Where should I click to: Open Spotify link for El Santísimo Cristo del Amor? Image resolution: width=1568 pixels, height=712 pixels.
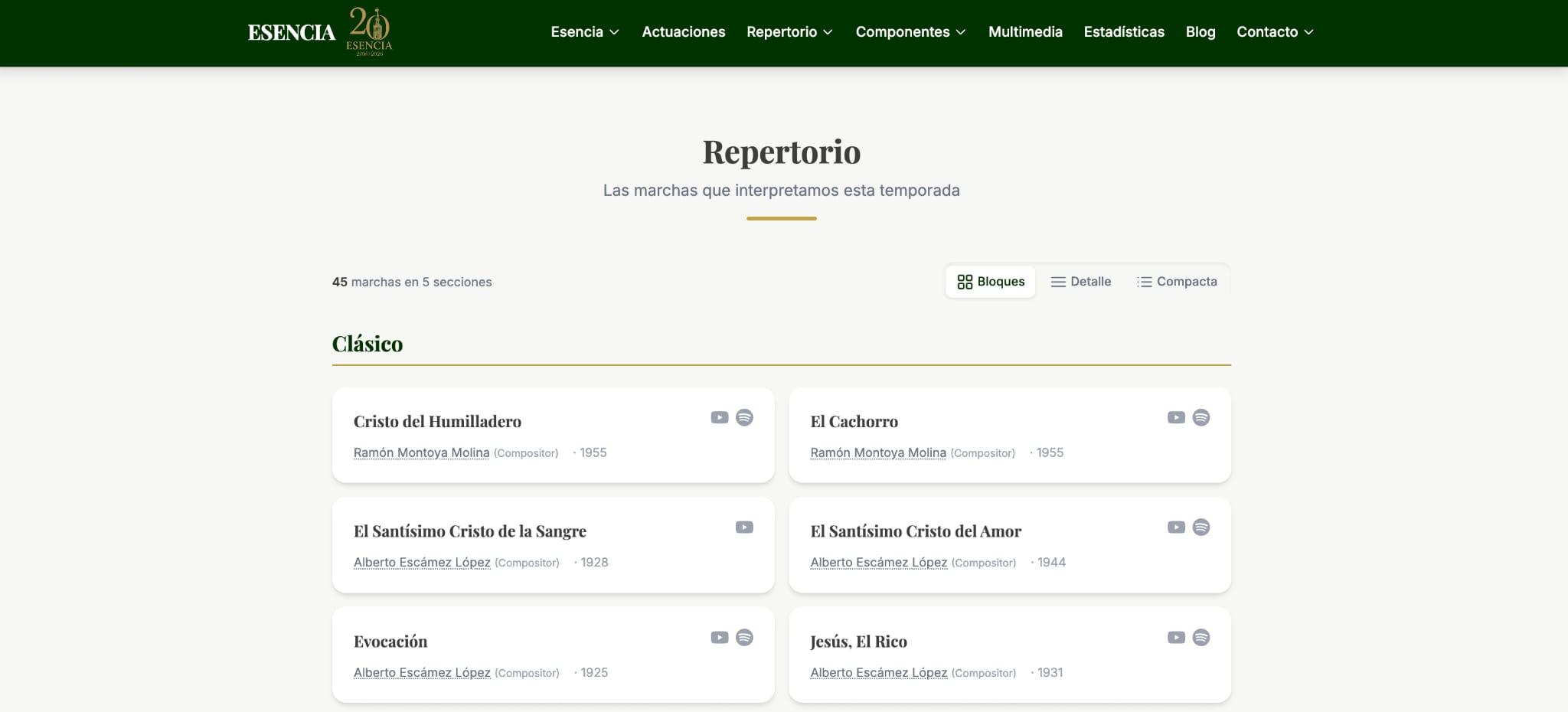(1201, 527)
